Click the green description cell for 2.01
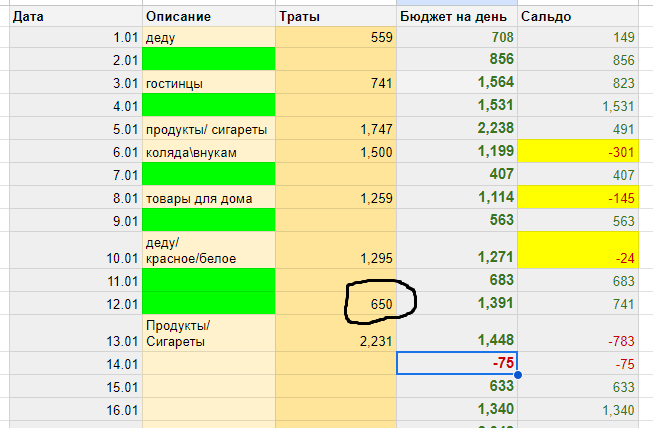The width and height of the screenshot is (653, 428). click(x=209, y=59)
